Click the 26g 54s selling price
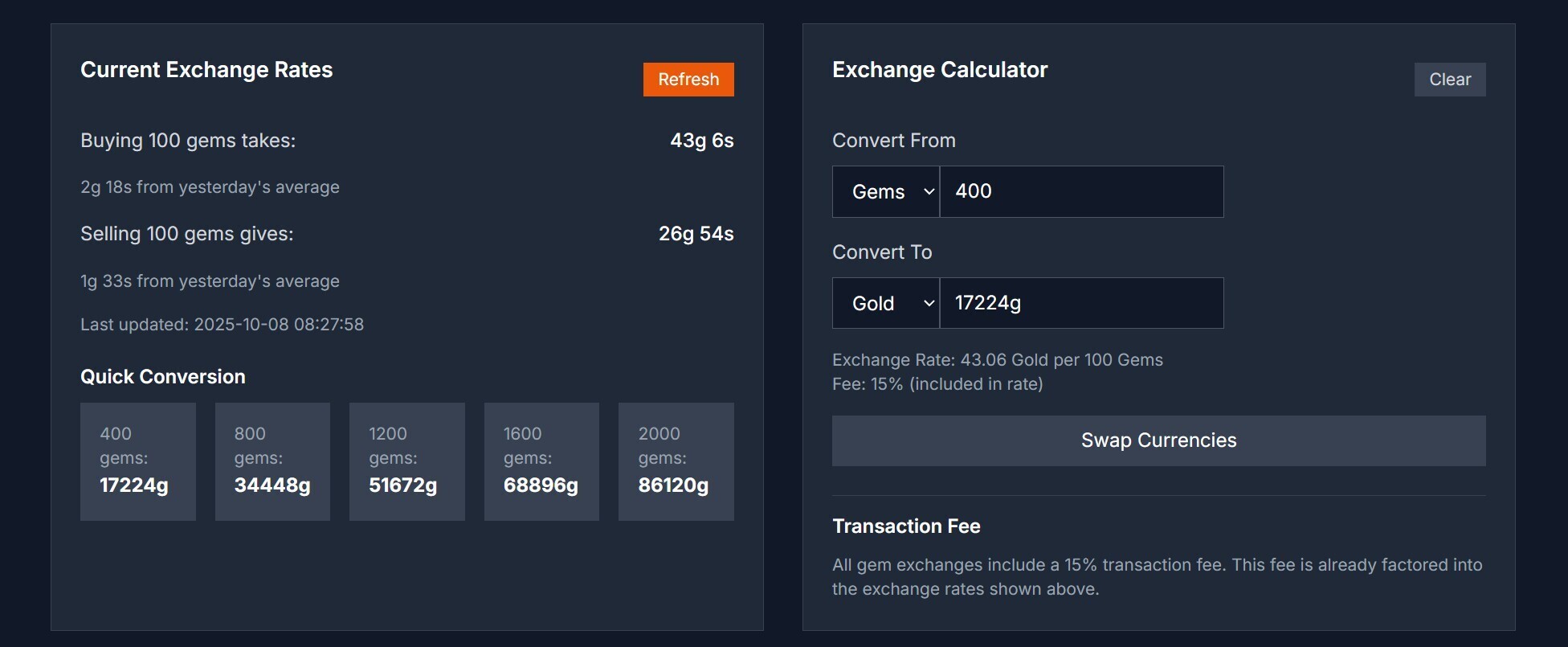Image resolution: width=1568 pixels, height=647 pixels. [x=696, y=234]
